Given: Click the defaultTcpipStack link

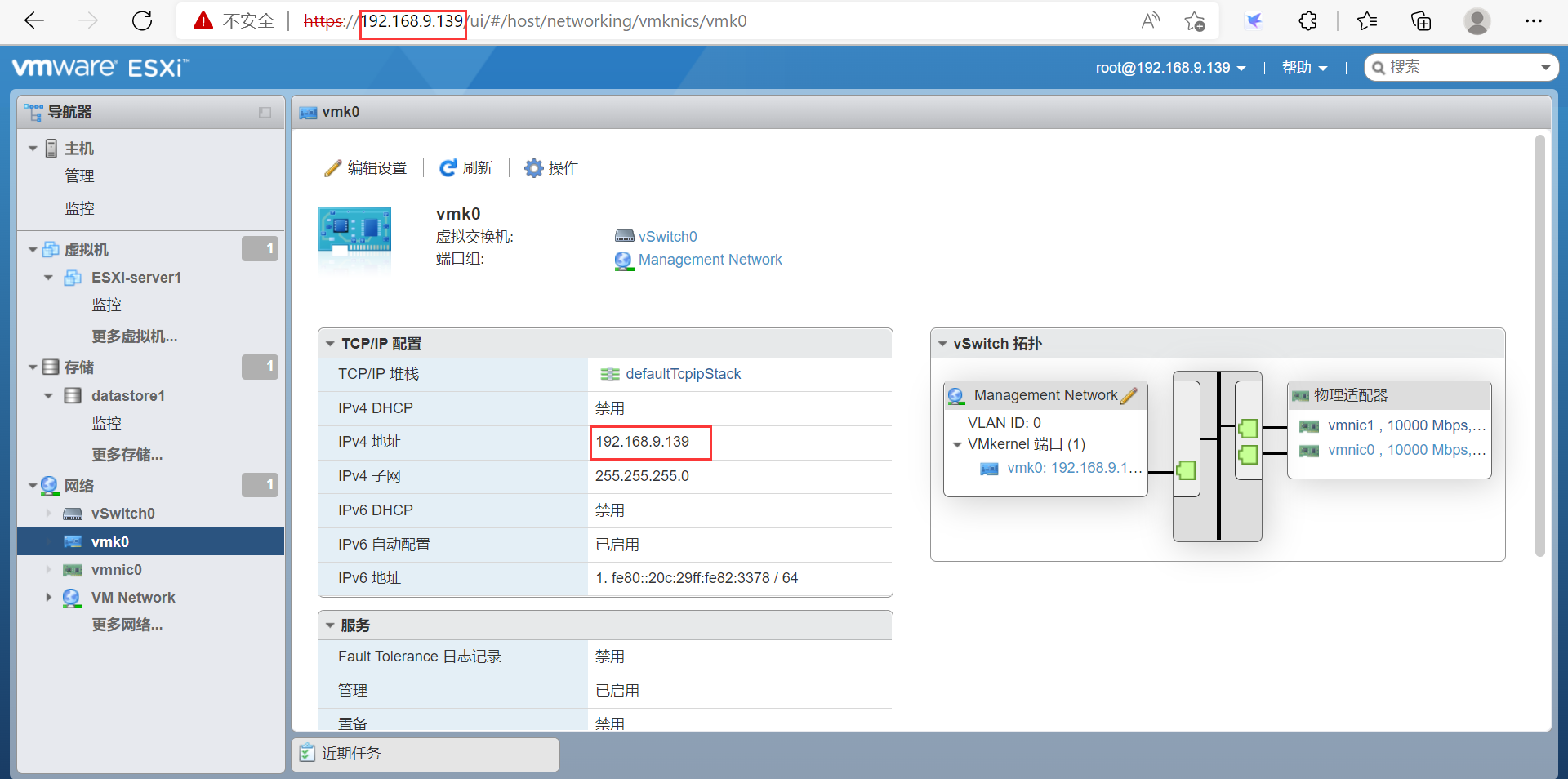Looking at the screenshot, I should click(683, 373).
